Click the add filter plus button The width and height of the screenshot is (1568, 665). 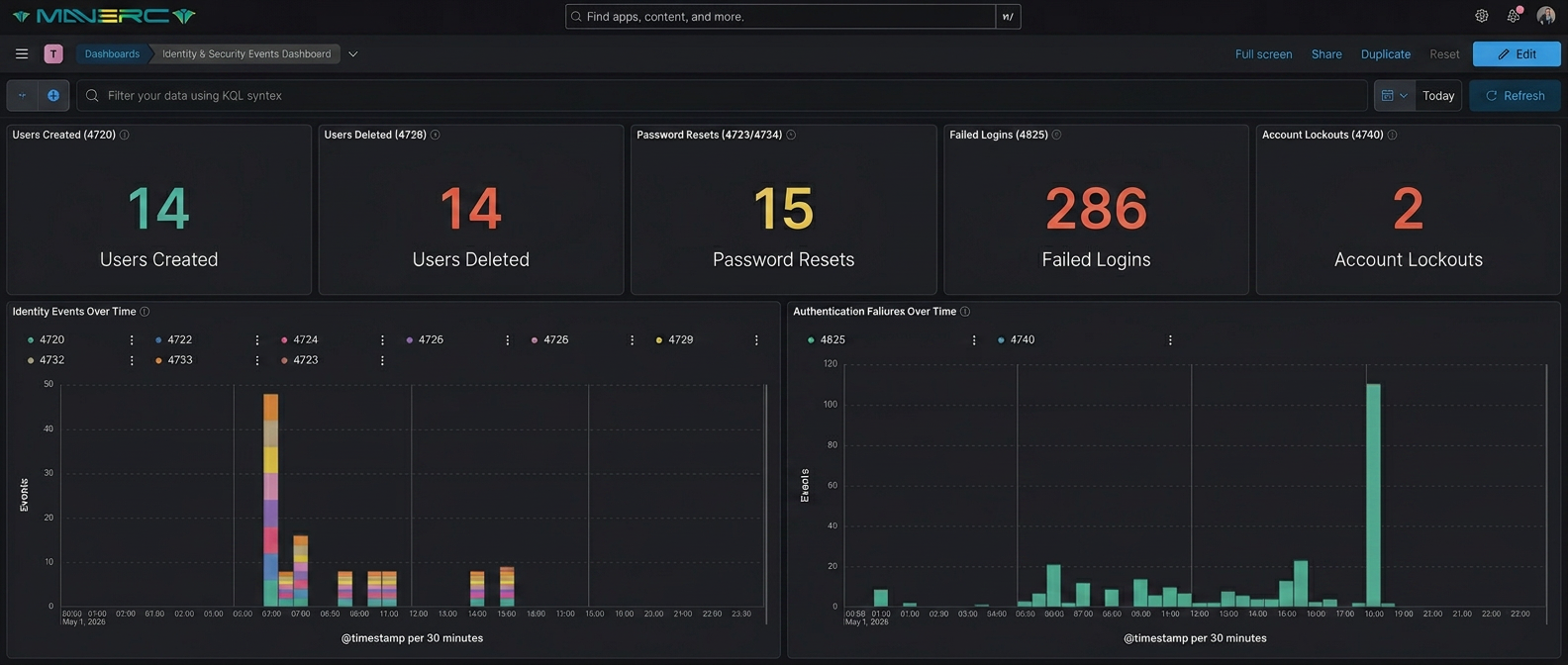point(53,96)
